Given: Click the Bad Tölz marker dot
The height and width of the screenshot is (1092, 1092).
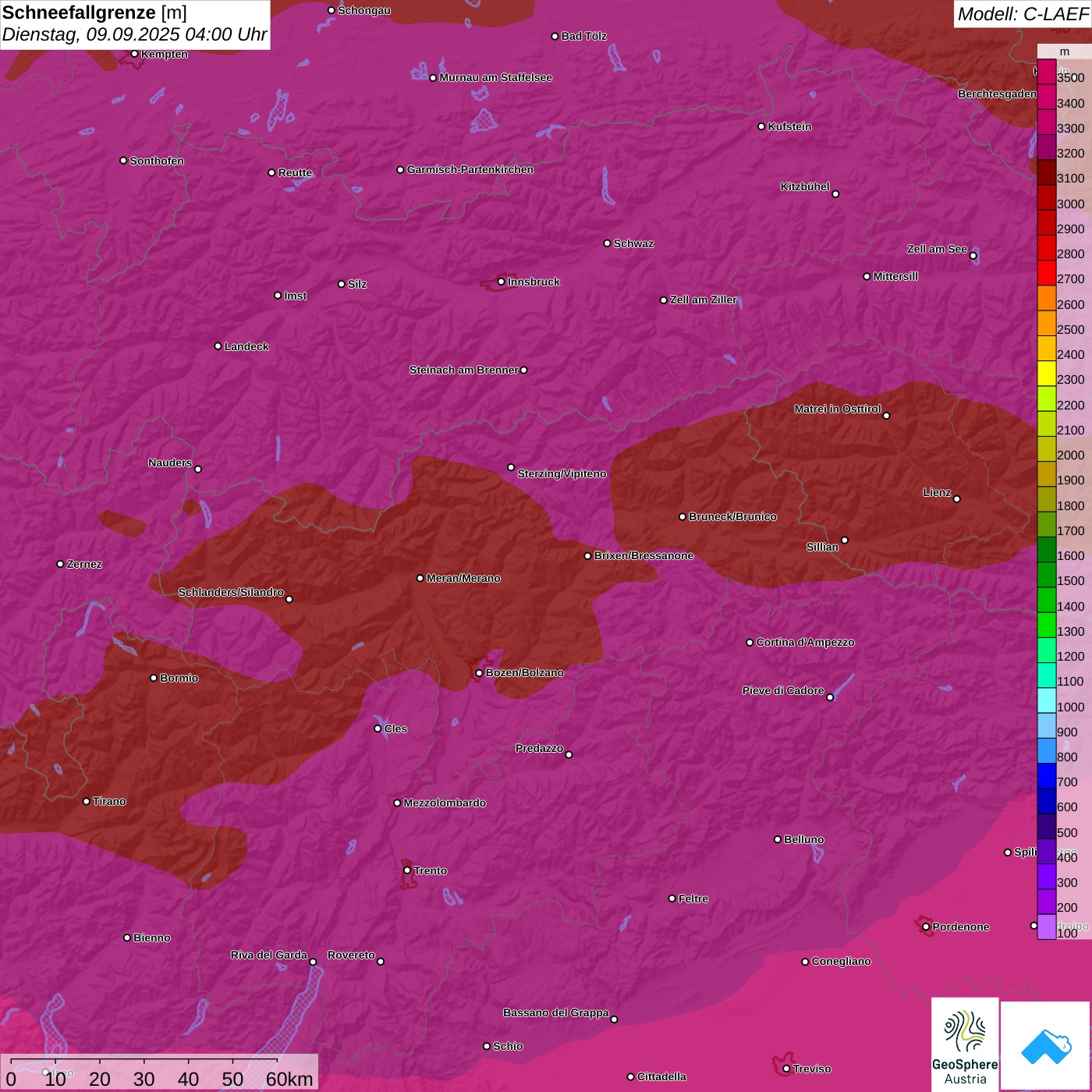Looking at the screenshot, I should [555, 36].
